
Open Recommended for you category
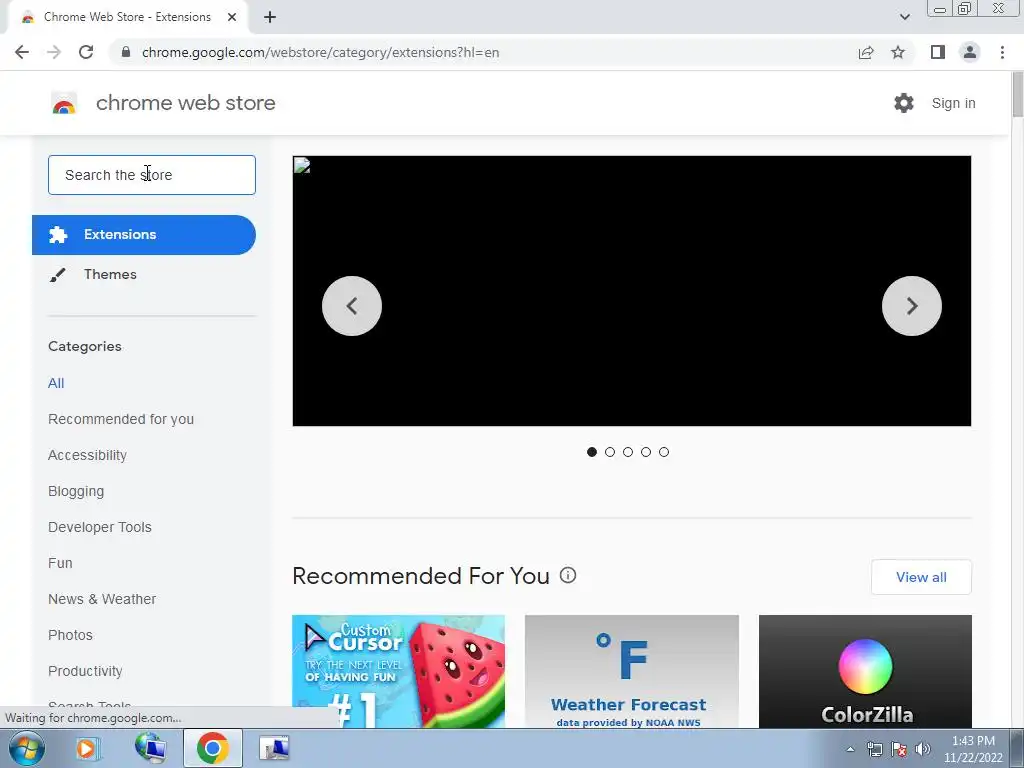[x=121, y=419]
